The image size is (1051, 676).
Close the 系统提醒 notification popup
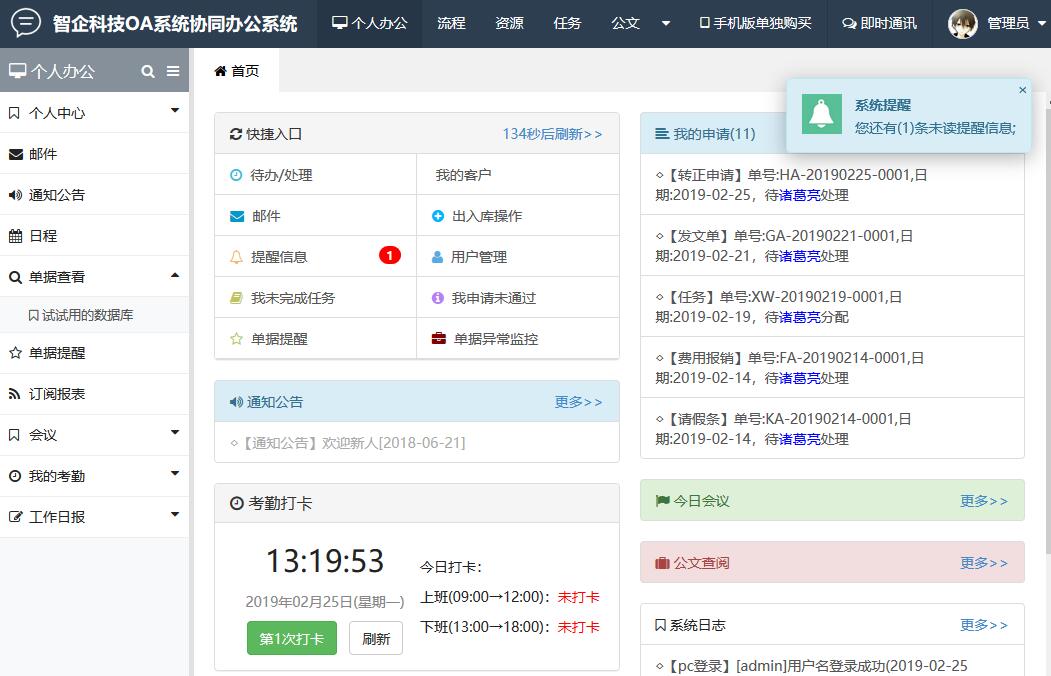[x=1022, y=90]
